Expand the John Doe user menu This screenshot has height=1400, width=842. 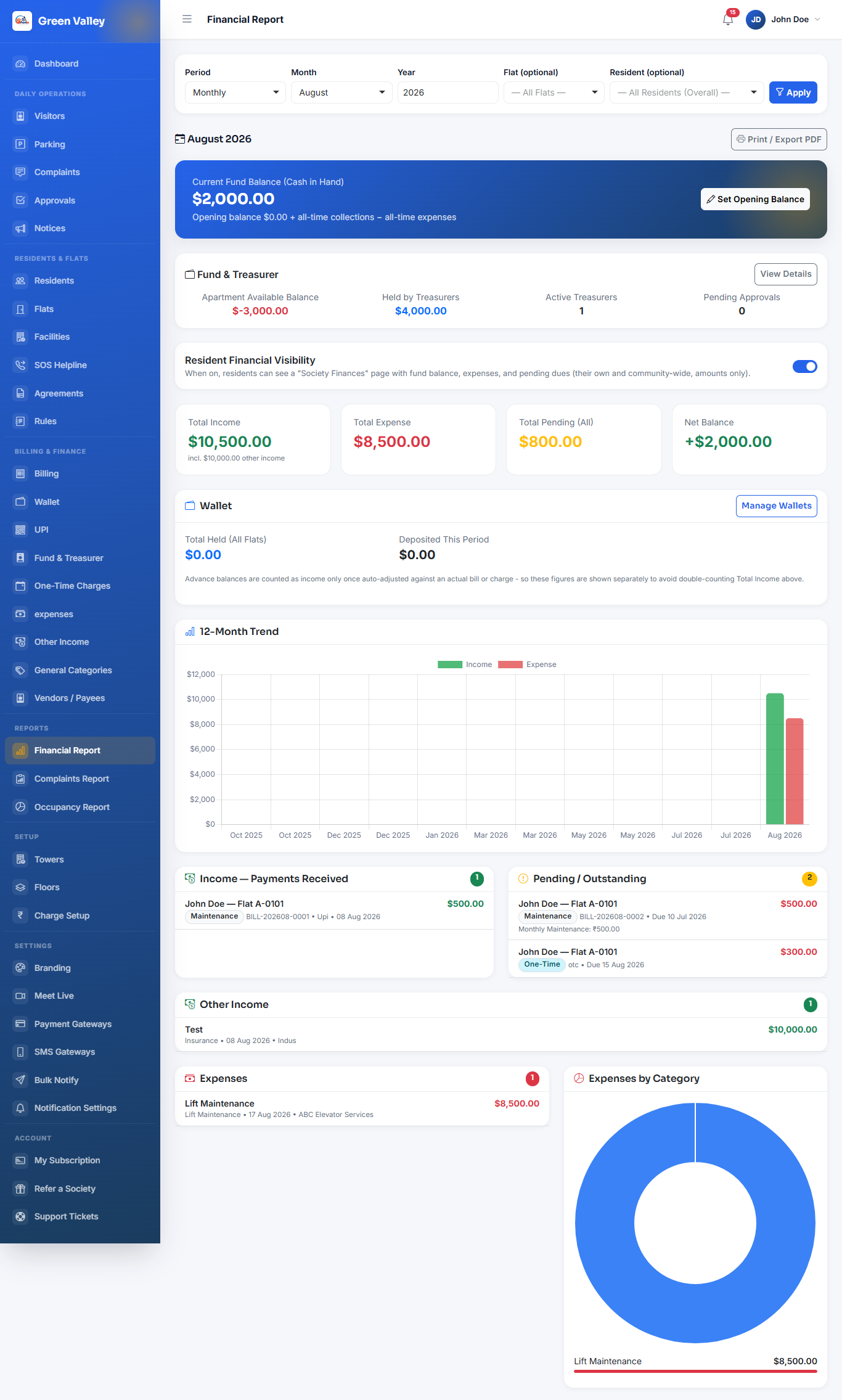[x=783, y=20]
